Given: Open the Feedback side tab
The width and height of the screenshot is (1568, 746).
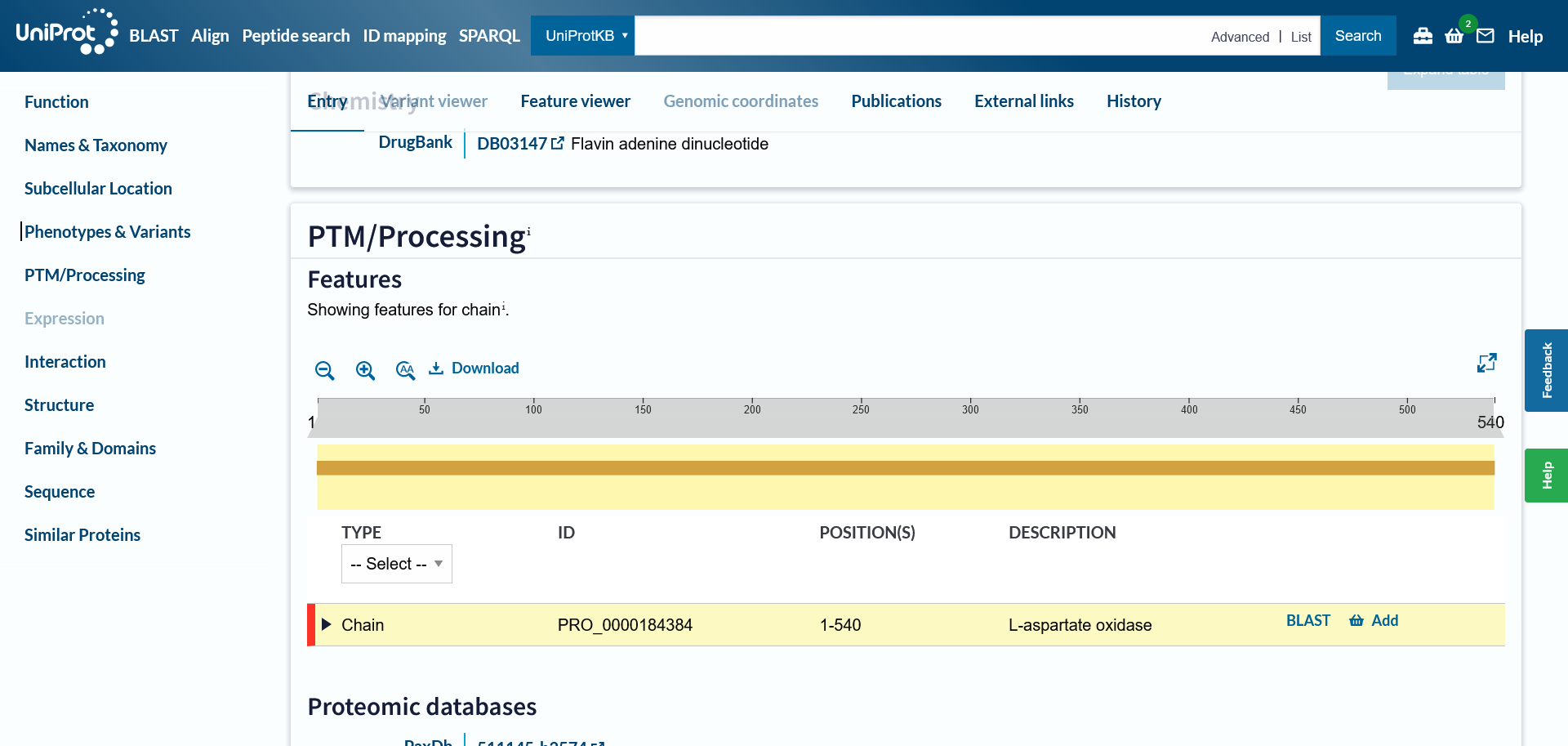Looking at the screenshot, I should 1546,370.
